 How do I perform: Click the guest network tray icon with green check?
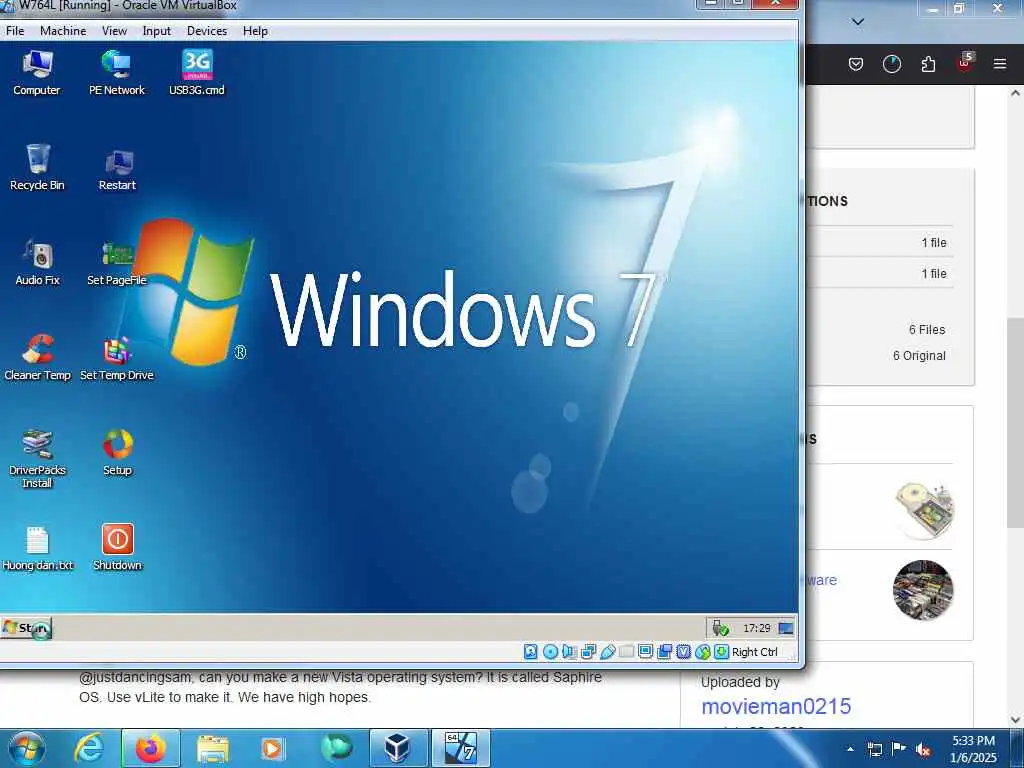720,628
